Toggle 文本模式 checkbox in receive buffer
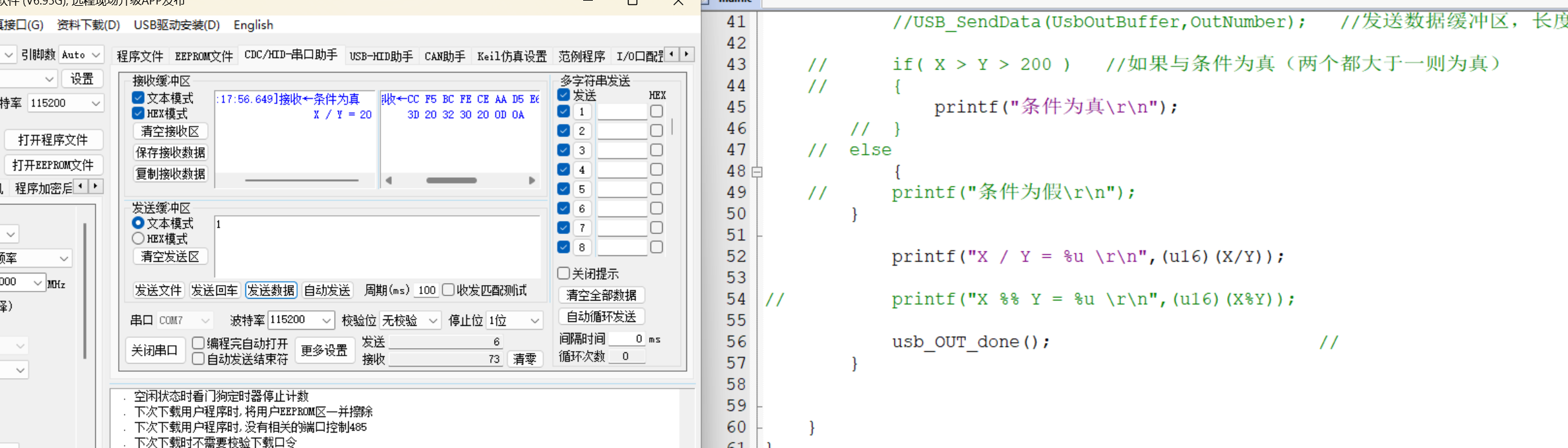This screenshot has height=448, width=1568. tap(138, 98)
